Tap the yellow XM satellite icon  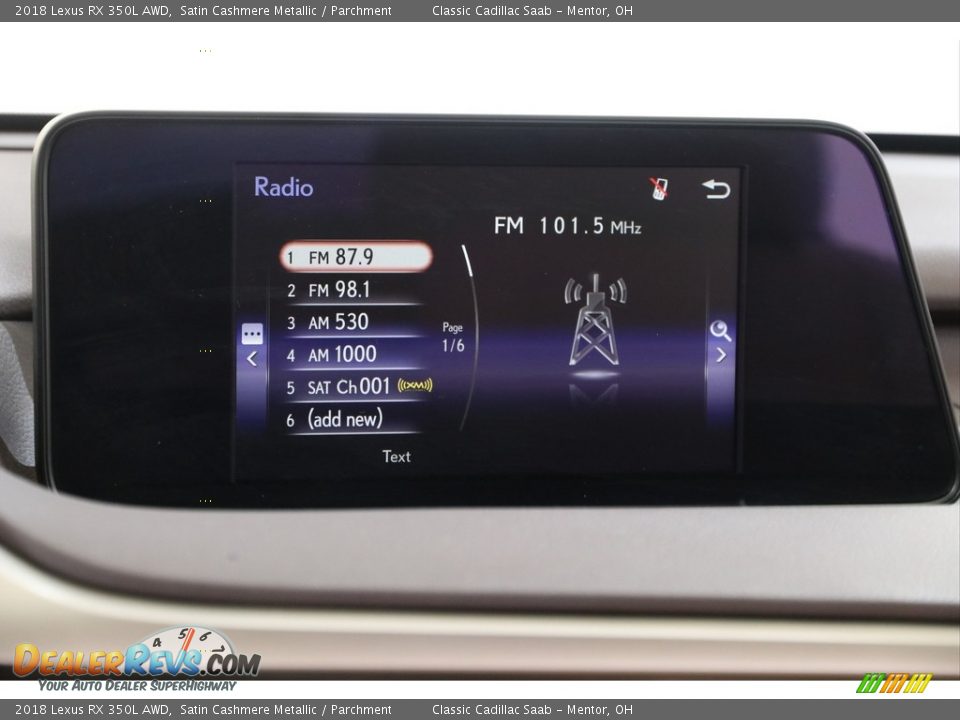[x=415, y=386]
